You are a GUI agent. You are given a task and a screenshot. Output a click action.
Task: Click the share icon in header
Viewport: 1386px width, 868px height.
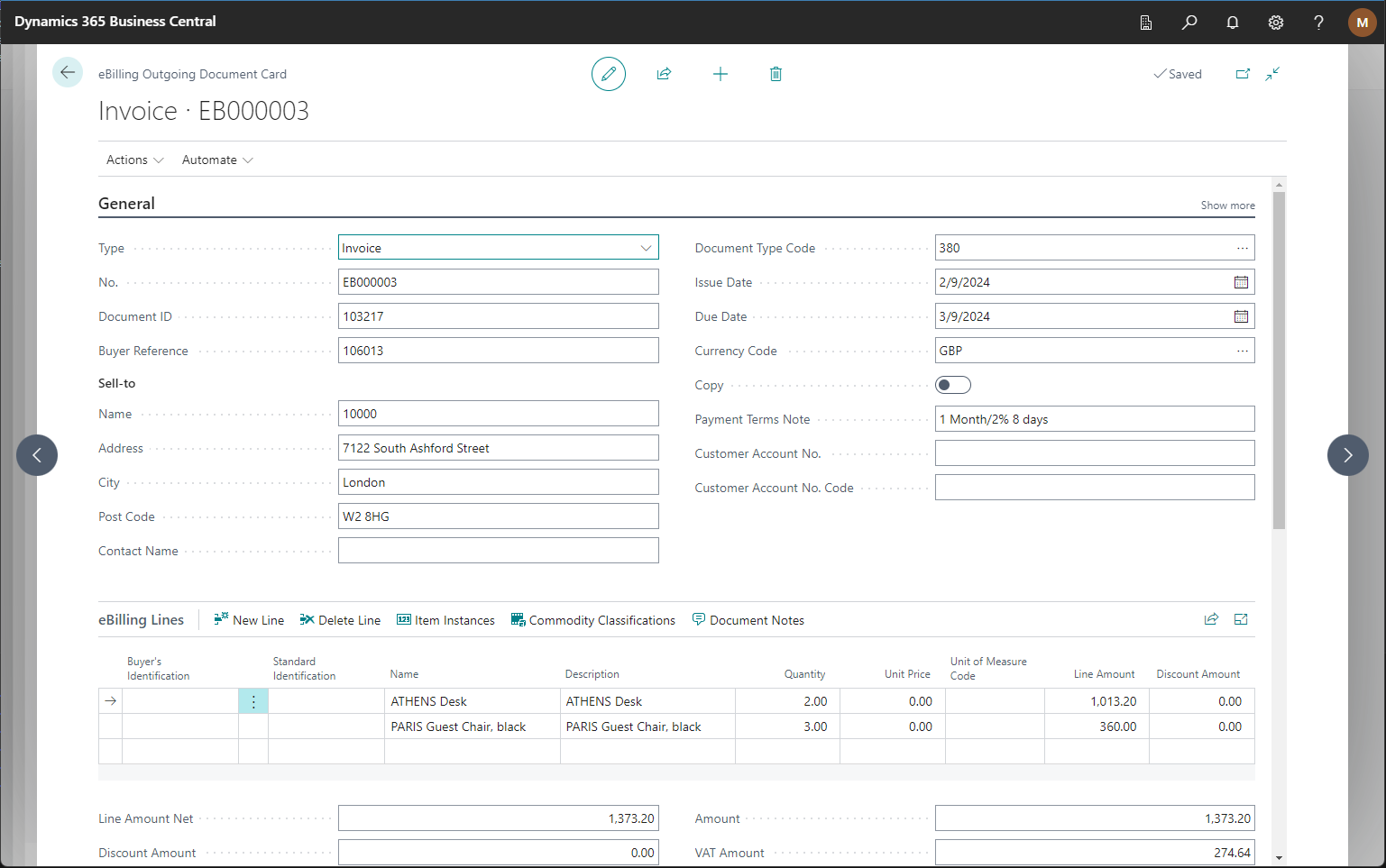(665, 74)
